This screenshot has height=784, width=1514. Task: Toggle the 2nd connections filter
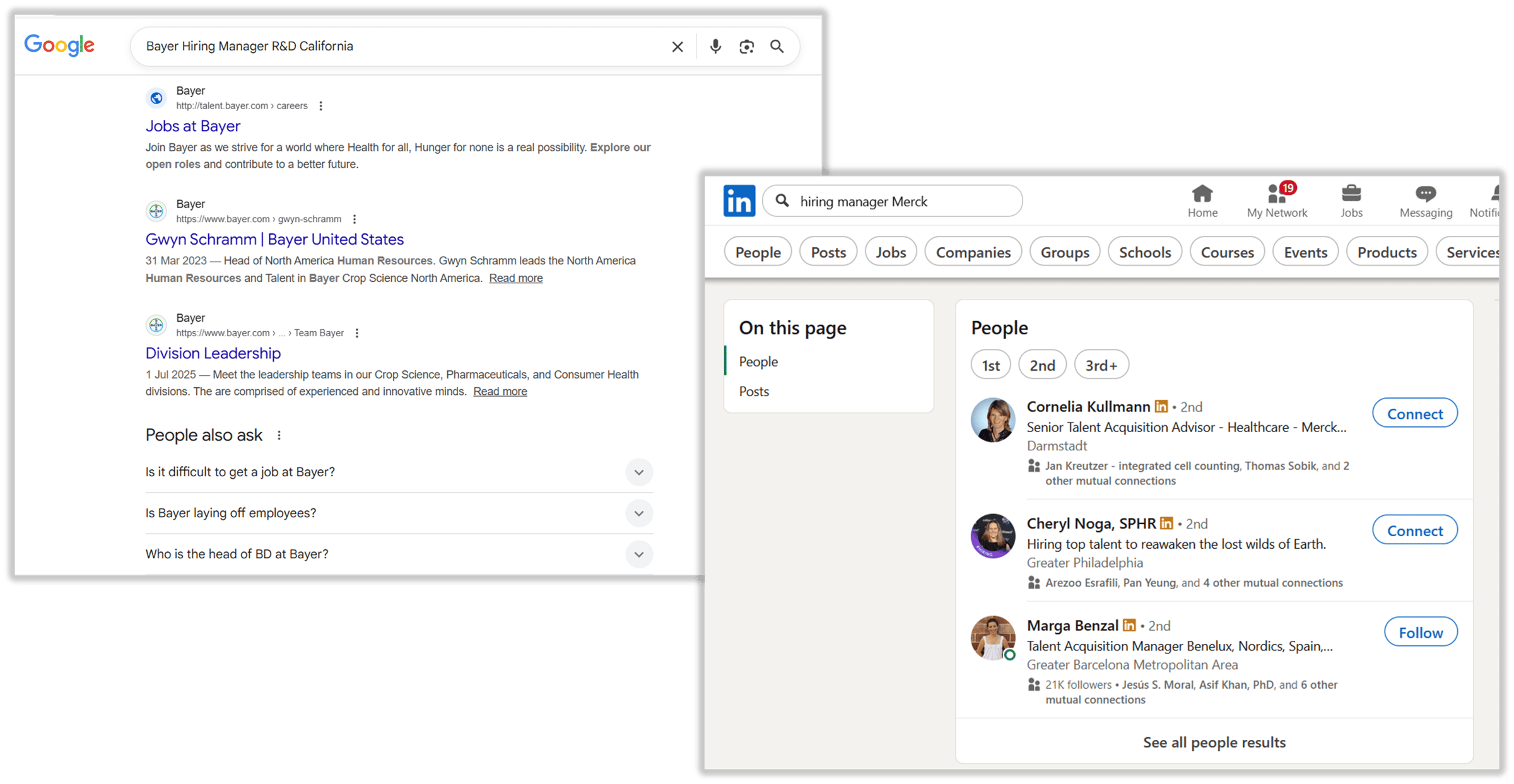click(x=1042, y=365)
